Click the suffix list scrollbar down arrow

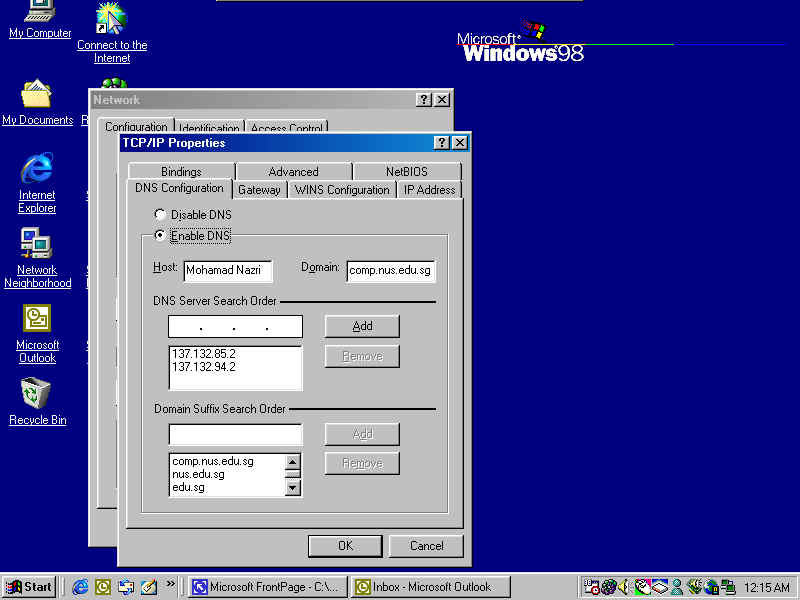click(292, 488)
